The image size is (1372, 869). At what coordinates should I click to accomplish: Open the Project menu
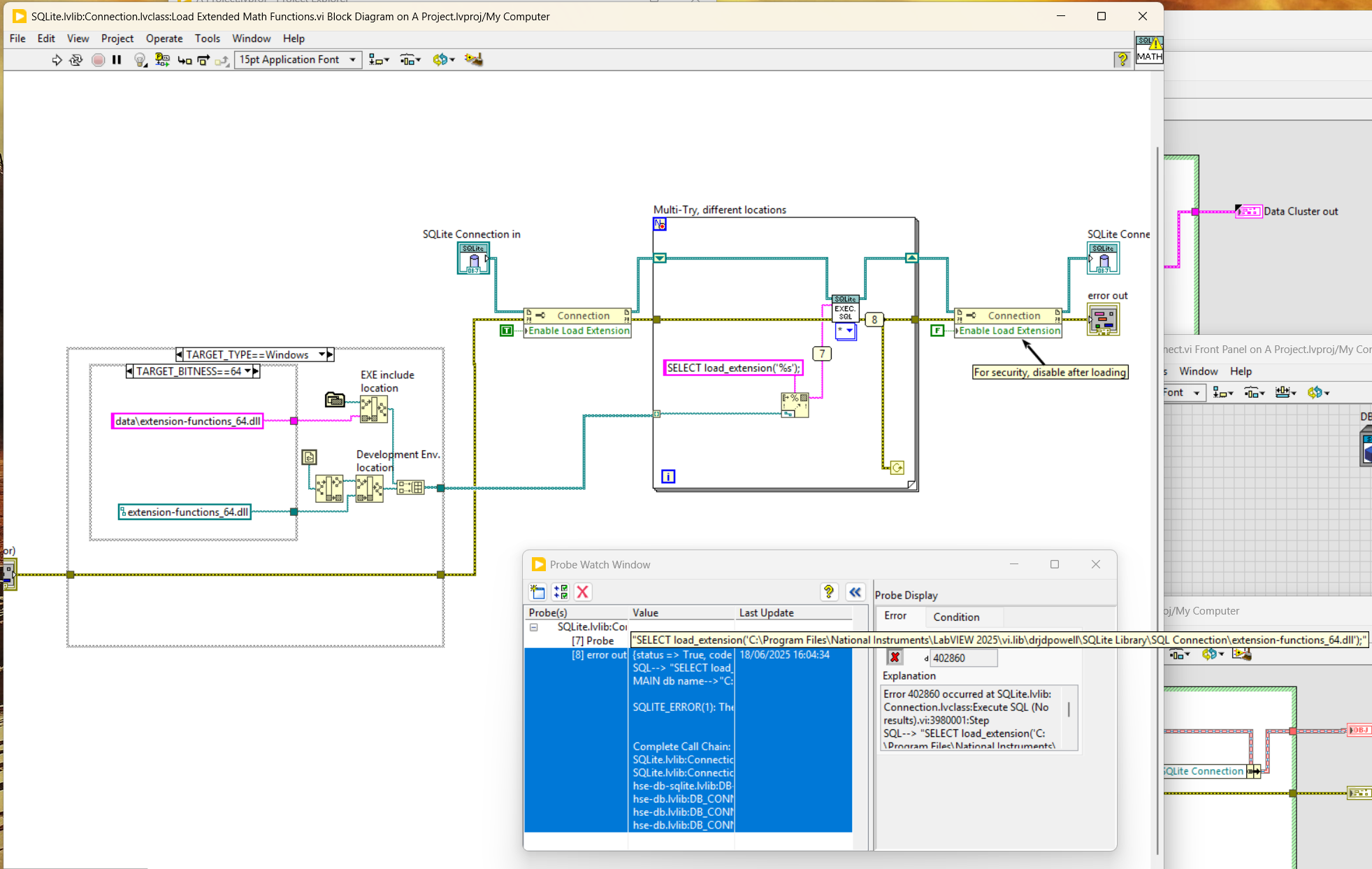(117, 38)
